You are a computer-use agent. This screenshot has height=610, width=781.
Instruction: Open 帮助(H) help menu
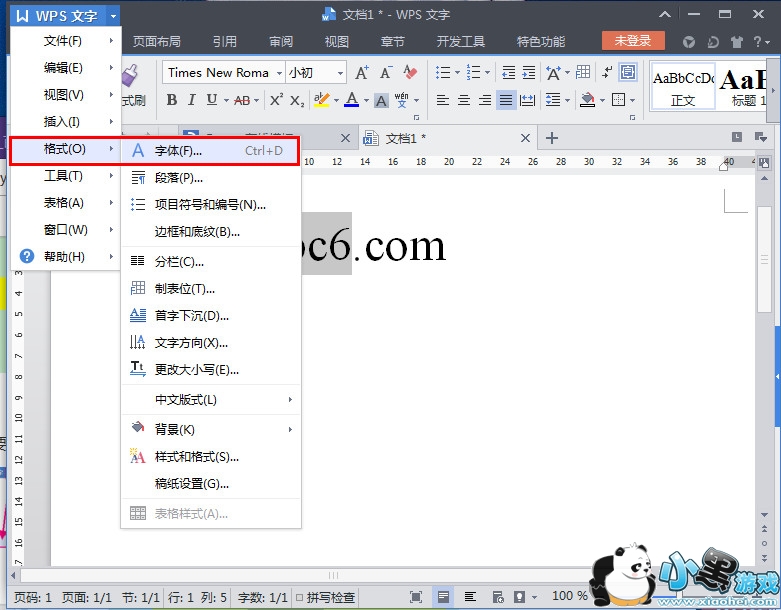(x=65, y=256)
